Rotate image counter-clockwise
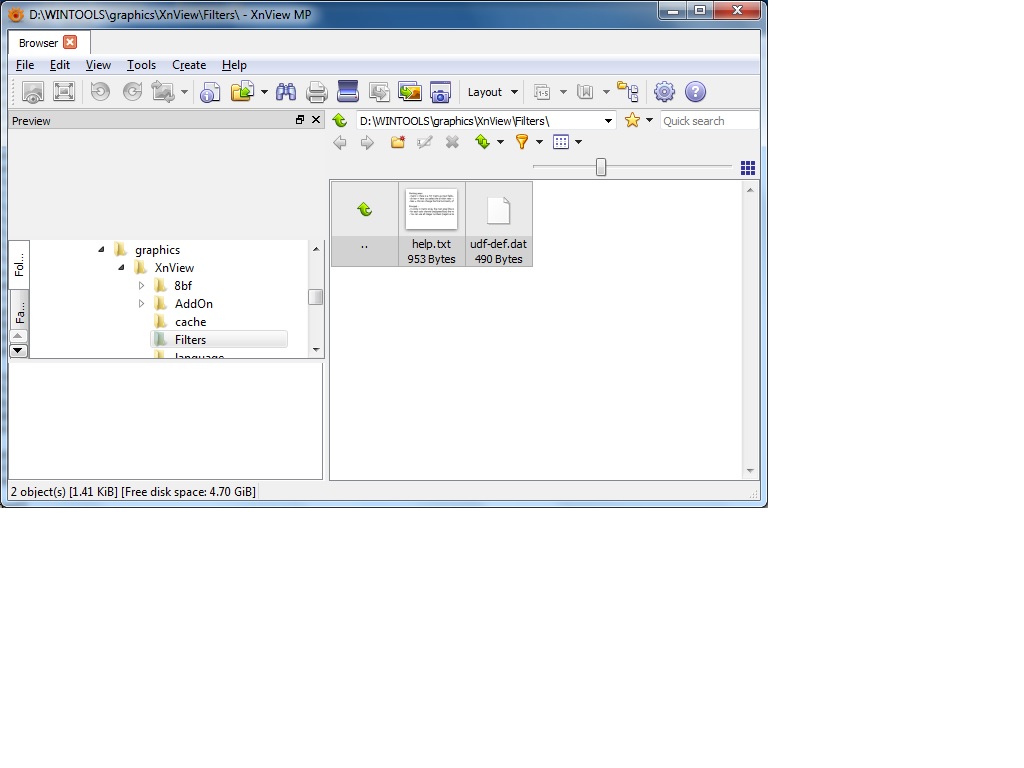 100,92
